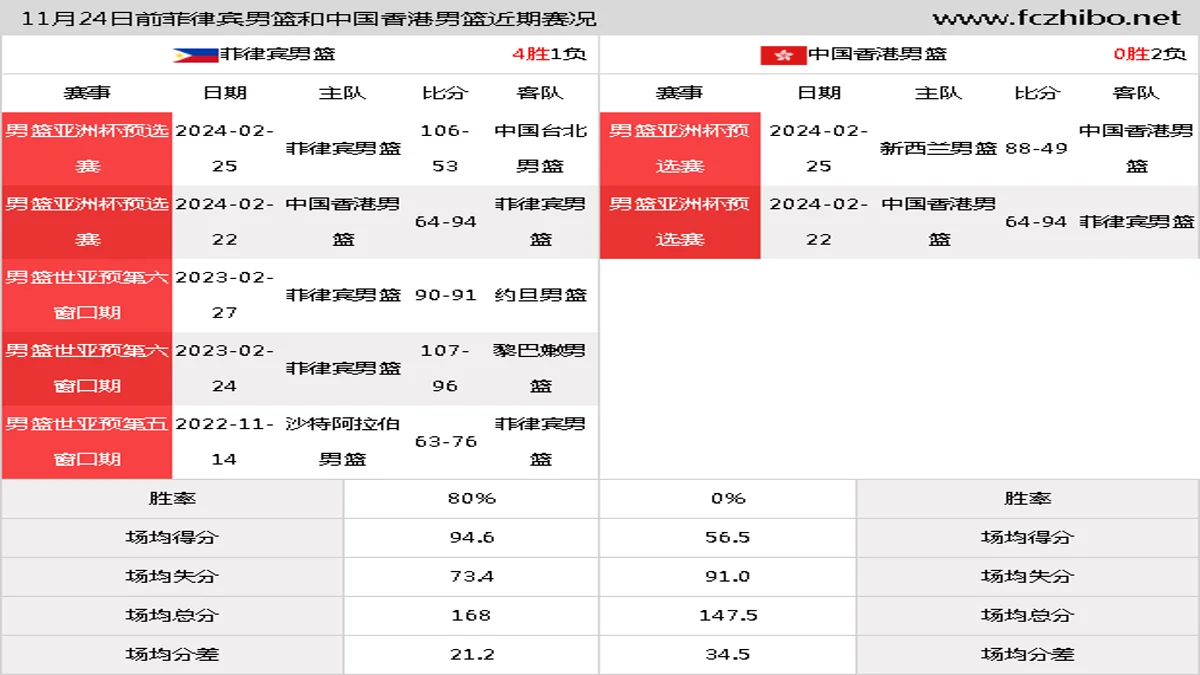1200x675 pixels.
Task: Click the 107-96 score cell
Action: tap(445, 368)
